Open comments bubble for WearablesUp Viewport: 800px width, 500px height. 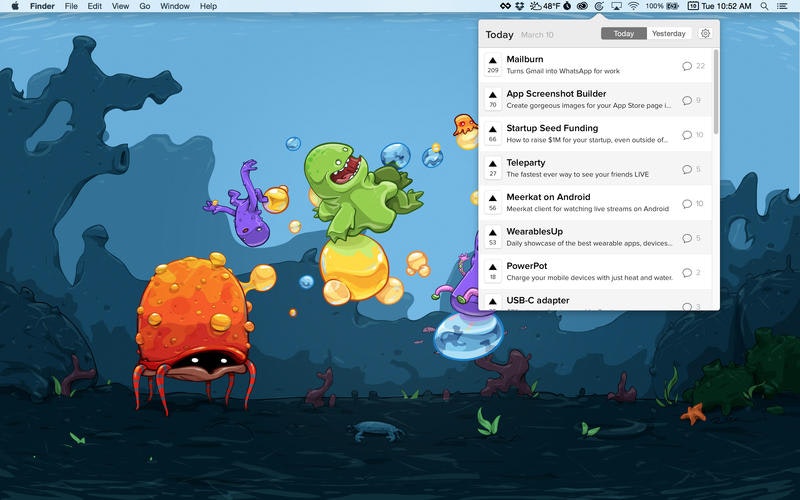coord(687,238)
